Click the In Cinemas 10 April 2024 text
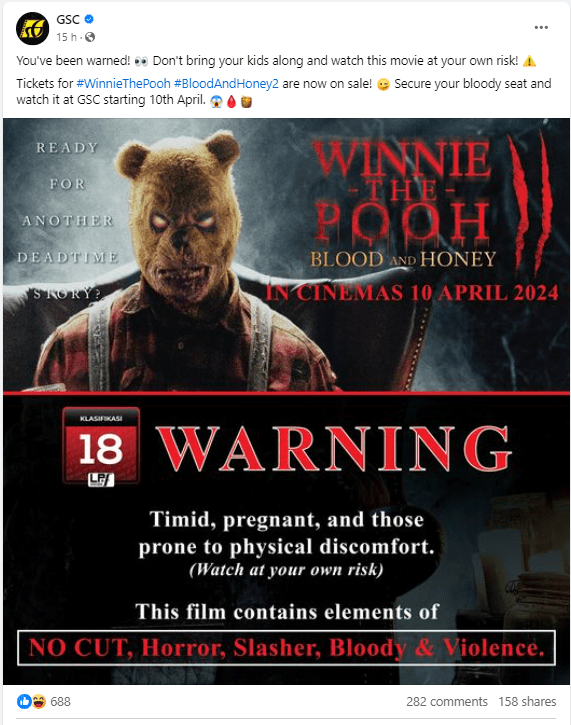This screenshot has height=725, width=571. click(412, 293)
